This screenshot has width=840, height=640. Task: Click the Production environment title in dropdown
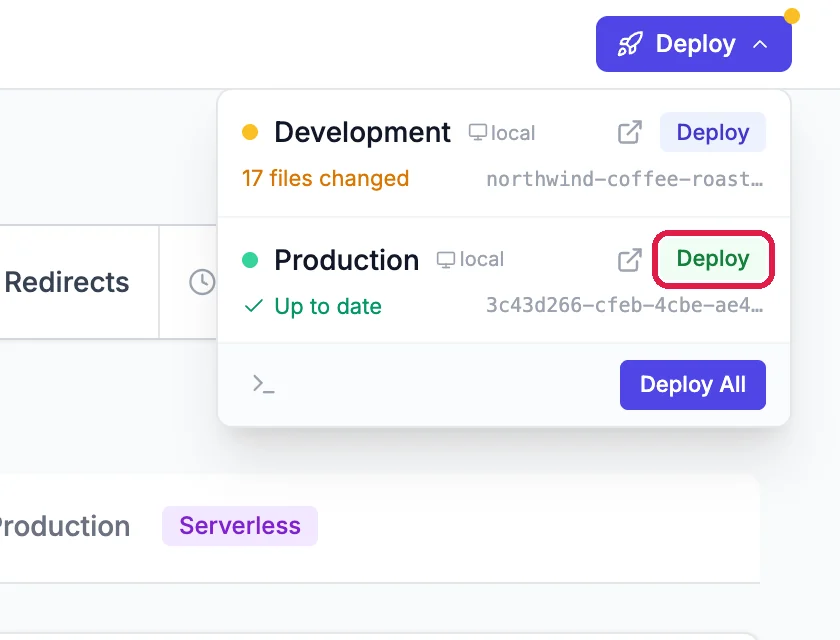(347, 260)
